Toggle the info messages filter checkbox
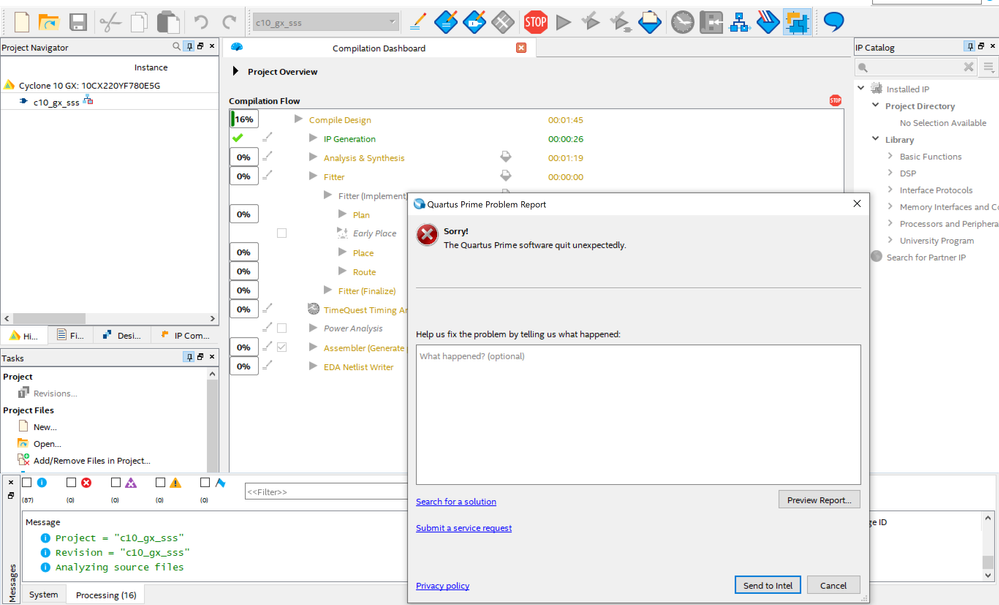999x605 pixels. (x=27, y=483)
